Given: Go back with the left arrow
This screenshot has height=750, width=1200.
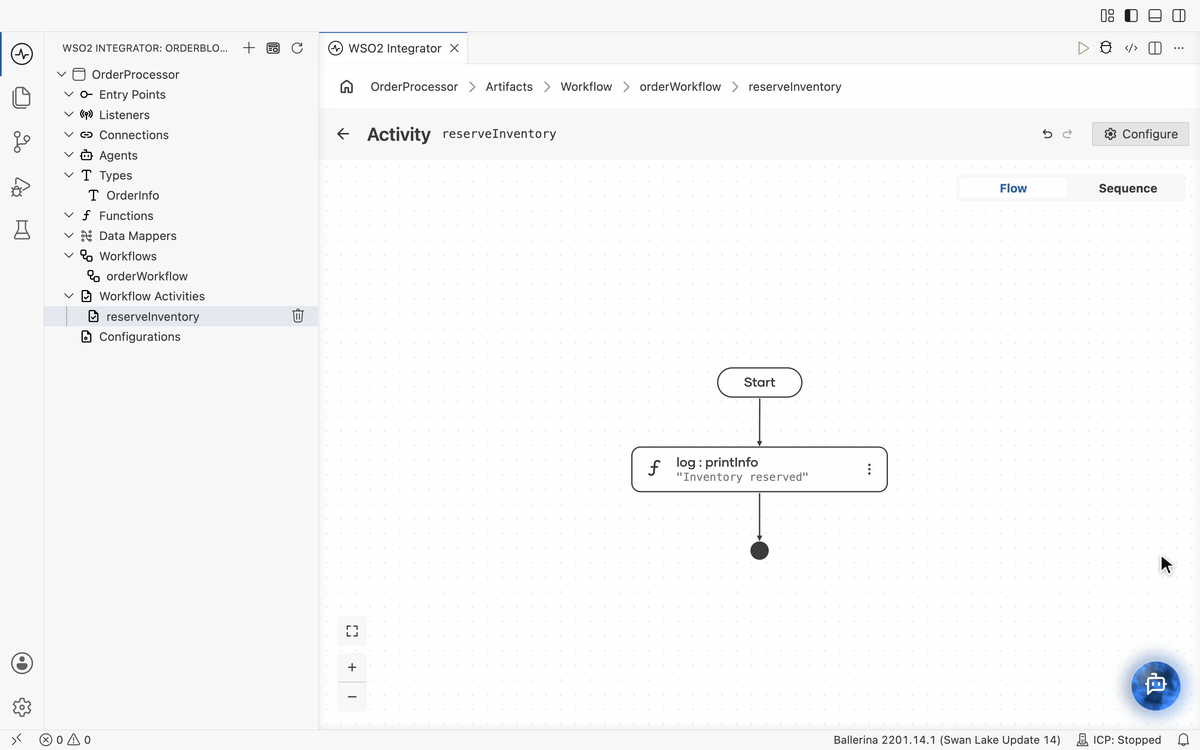Looking at the screenshot, I should [x=343, y=134].
